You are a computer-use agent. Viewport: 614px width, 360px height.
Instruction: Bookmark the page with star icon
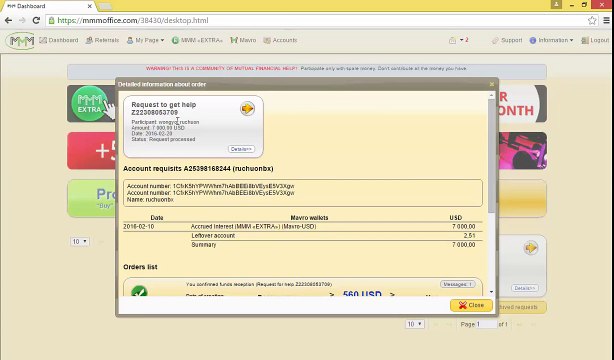pyautogui.click(x=592, y=20)
